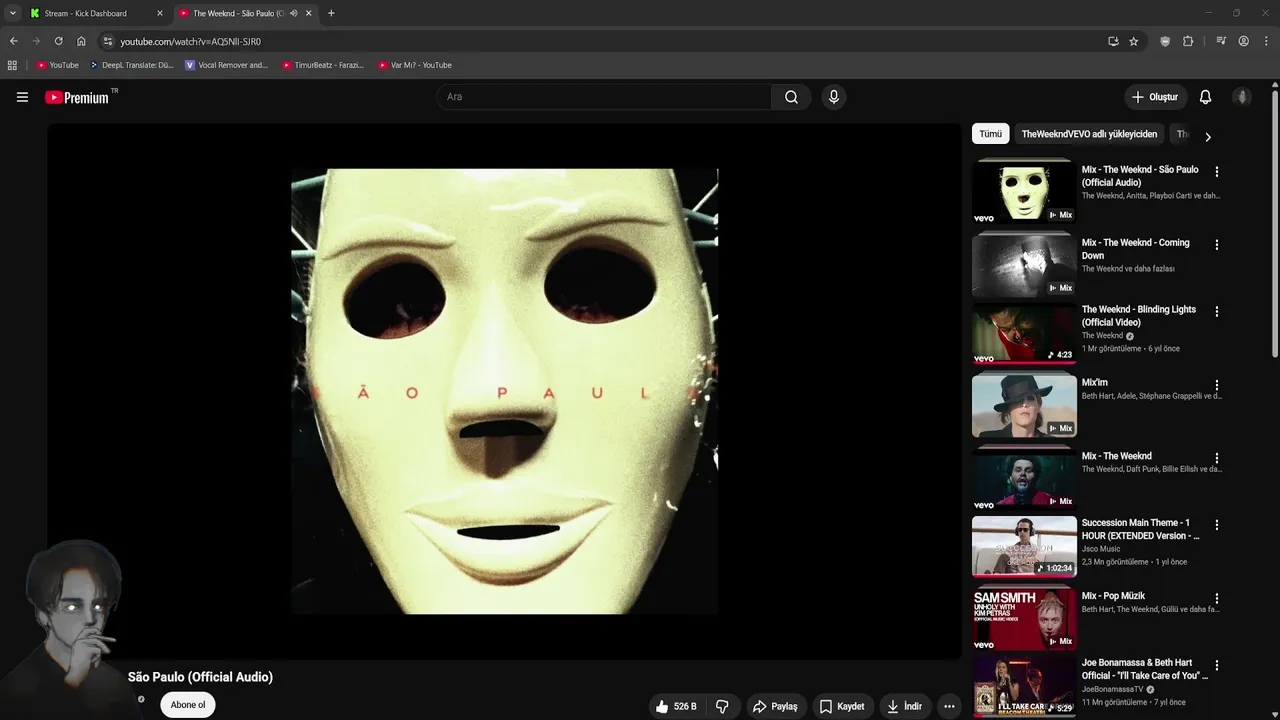Open options for Succession Main Theme suggestion
This screenshot has width=1280, height=720.
click(1216, 525)
